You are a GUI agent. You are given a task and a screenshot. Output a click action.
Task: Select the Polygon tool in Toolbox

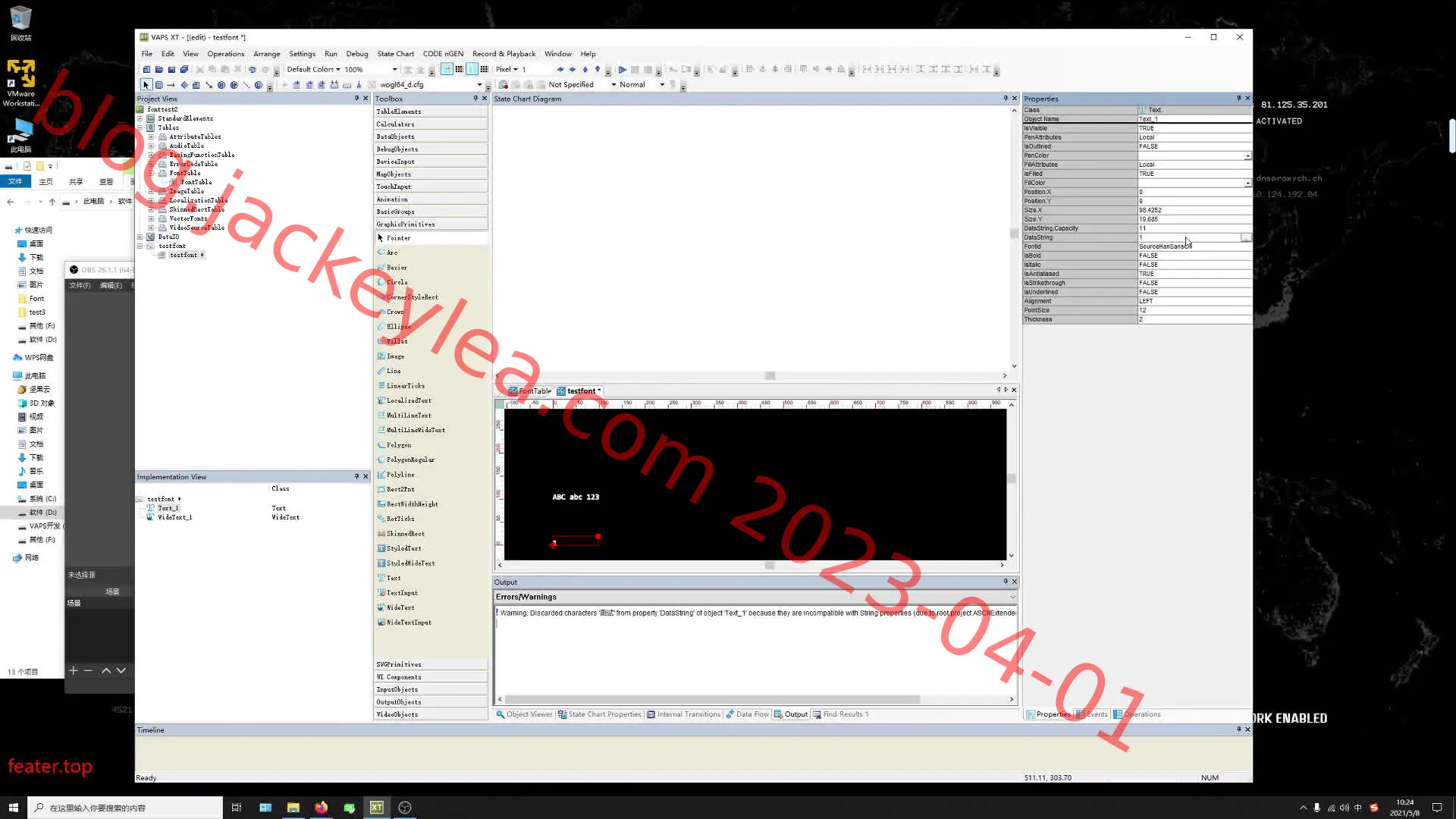click(x=399, y=445)
